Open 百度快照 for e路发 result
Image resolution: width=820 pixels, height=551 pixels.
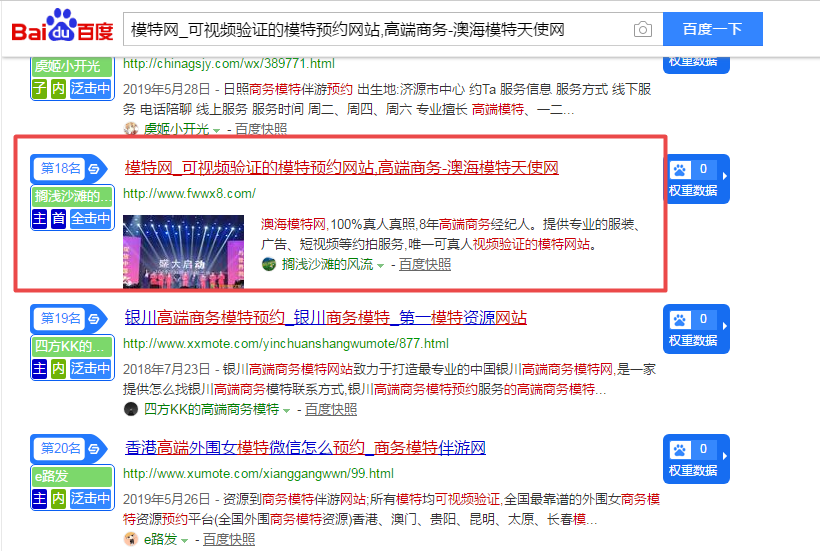click(229, 539)
